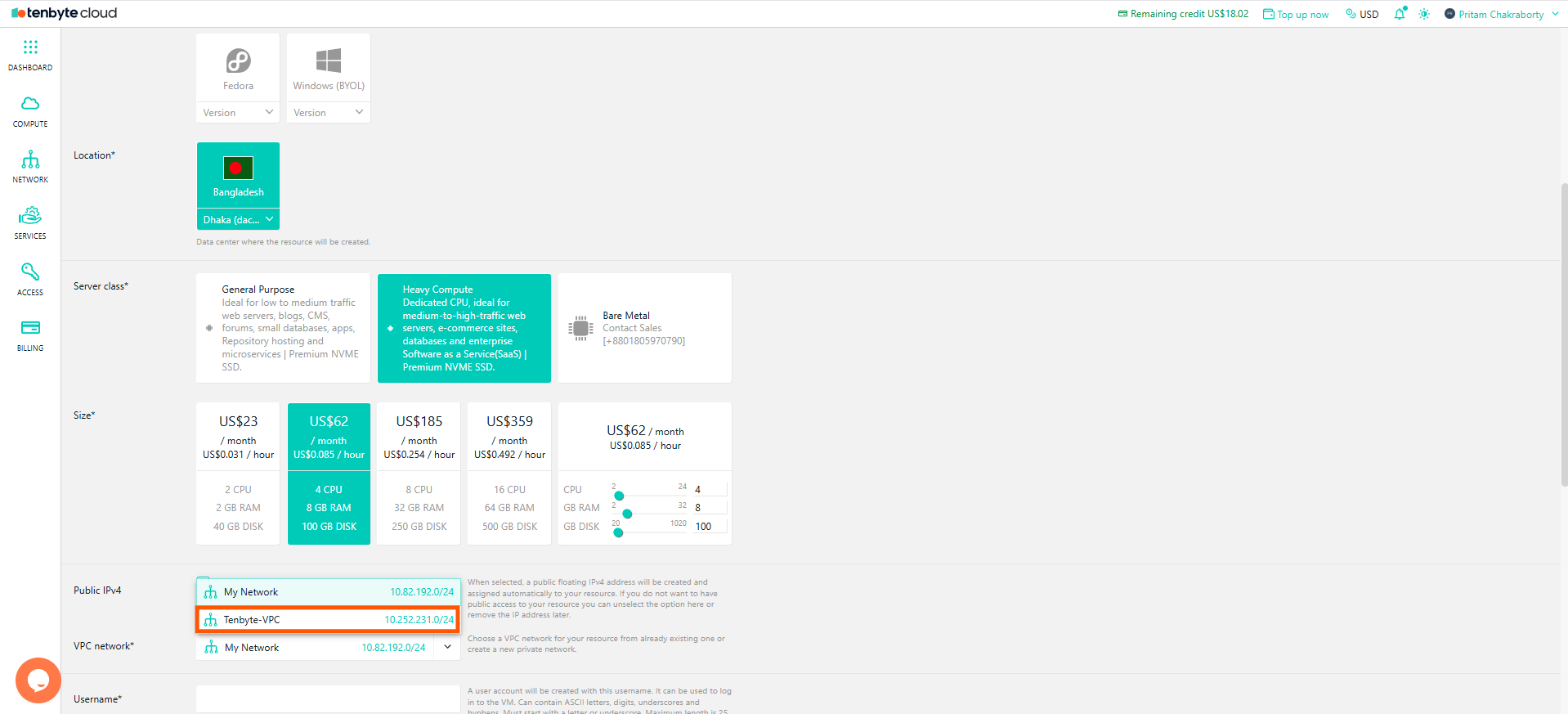Select the US$359 16 CPU size

(x=509, y=474)
